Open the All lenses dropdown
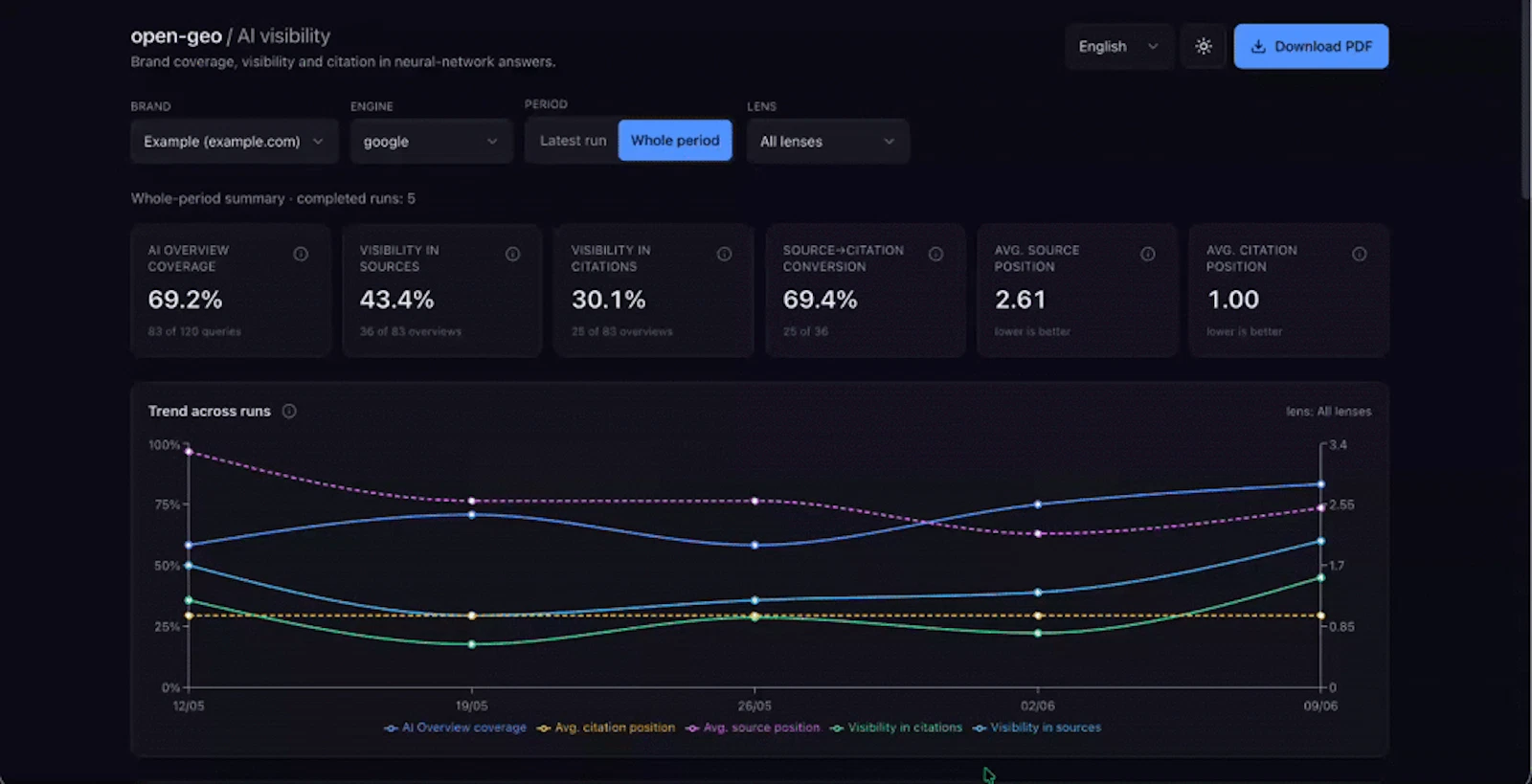The image size is (1532, 784). [x=828, y=141]
